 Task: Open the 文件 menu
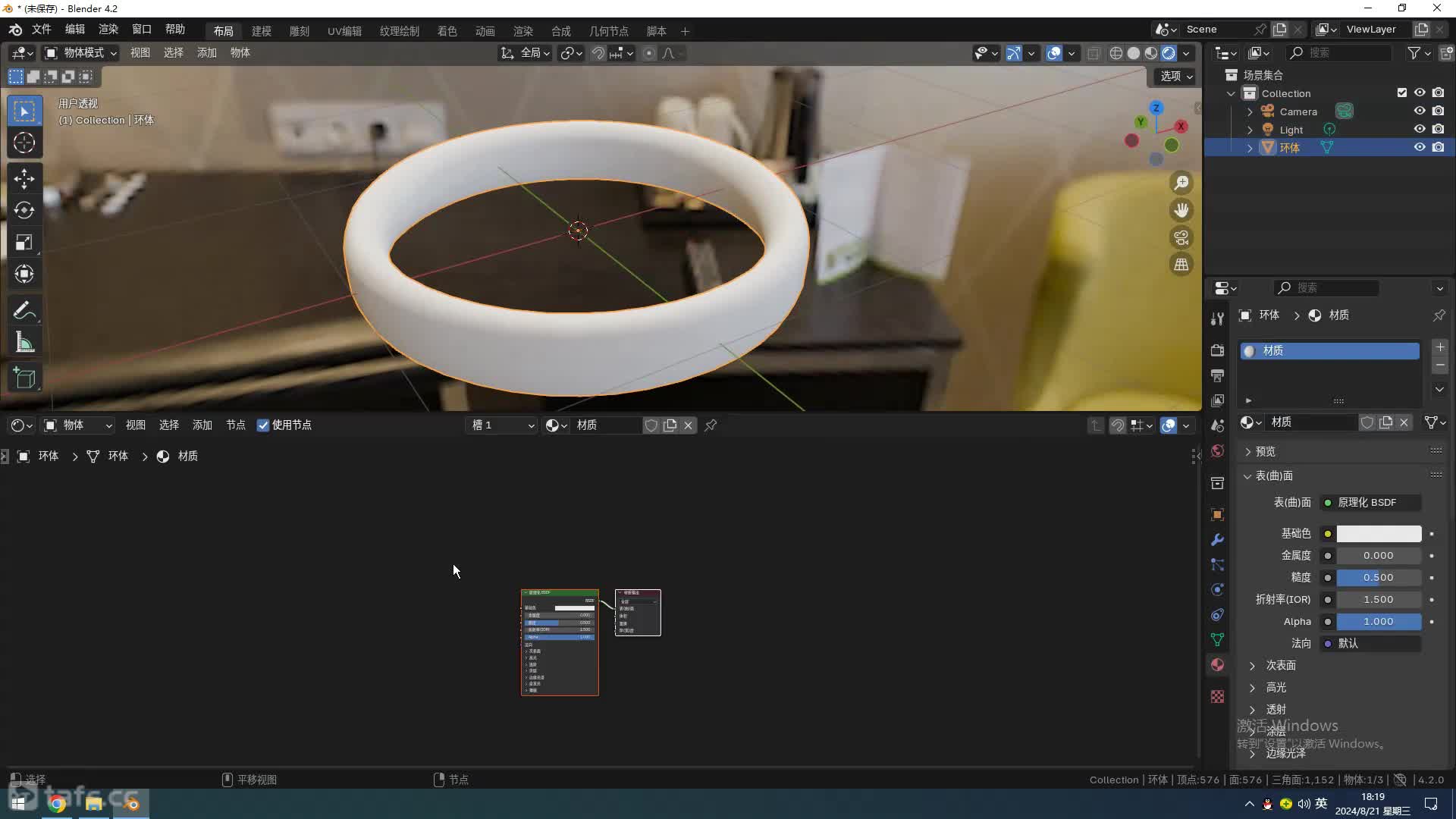tap(41, 30)
